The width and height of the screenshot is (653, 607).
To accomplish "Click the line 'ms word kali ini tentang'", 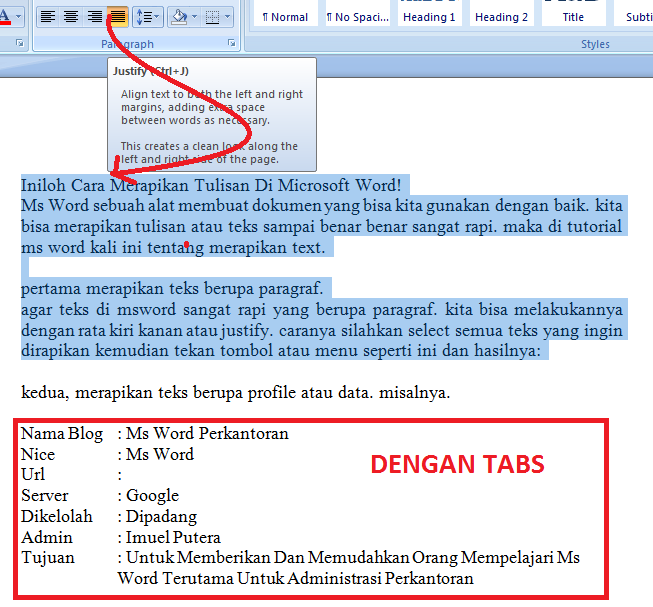I will tap(173, 247).
